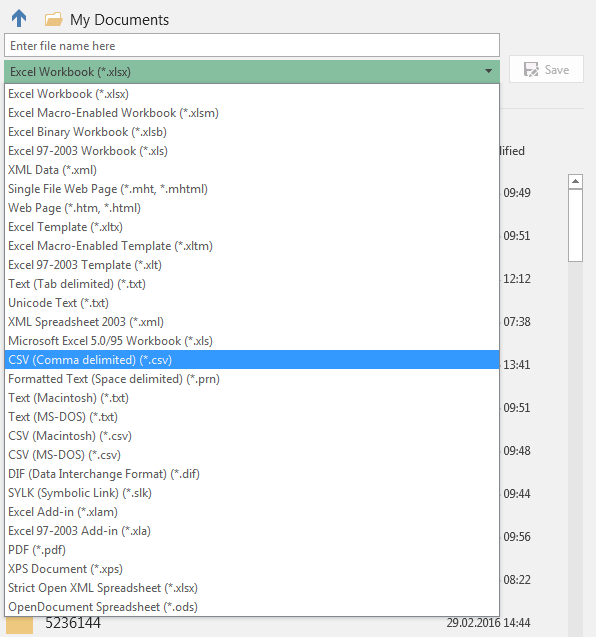Choose Excel Binary Workbook (*.xlsb)
The image size is (596, 637).
(252, 132)
